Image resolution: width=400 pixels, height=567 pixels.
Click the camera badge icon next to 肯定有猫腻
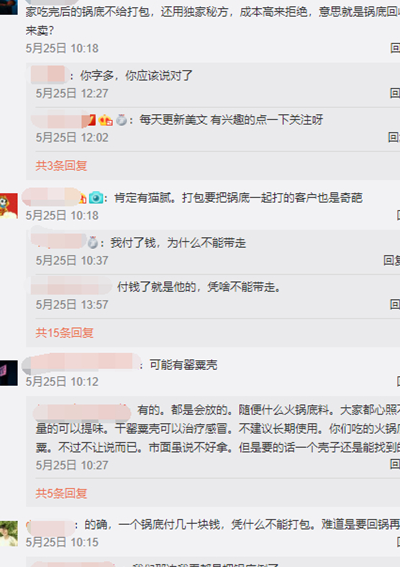tap(95, 198)
